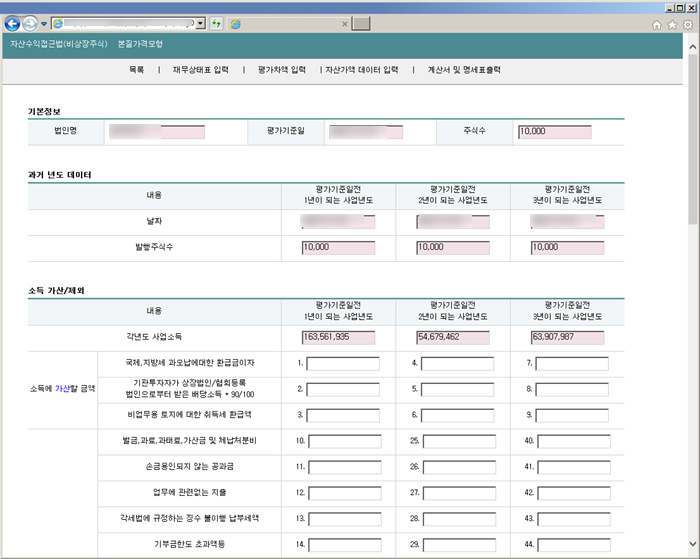Click input field number 10 벌금 row
Screen dimensions: 700x559
(x=345, y=442)
